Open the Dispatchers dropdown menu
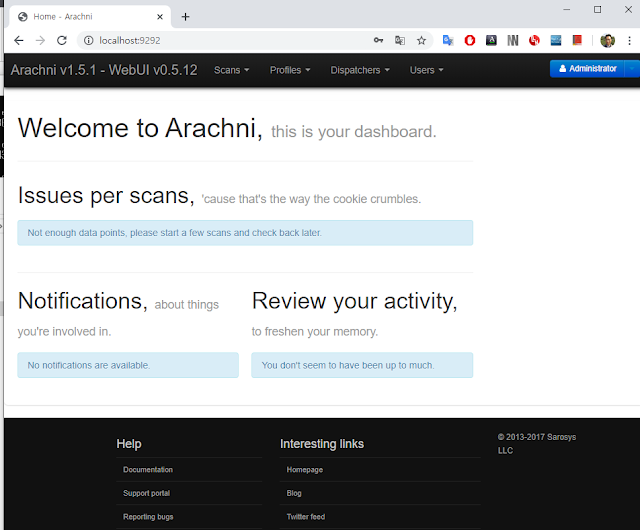Image resolution: width=640 pixels, height=530 pixels. tap(360, 70)
